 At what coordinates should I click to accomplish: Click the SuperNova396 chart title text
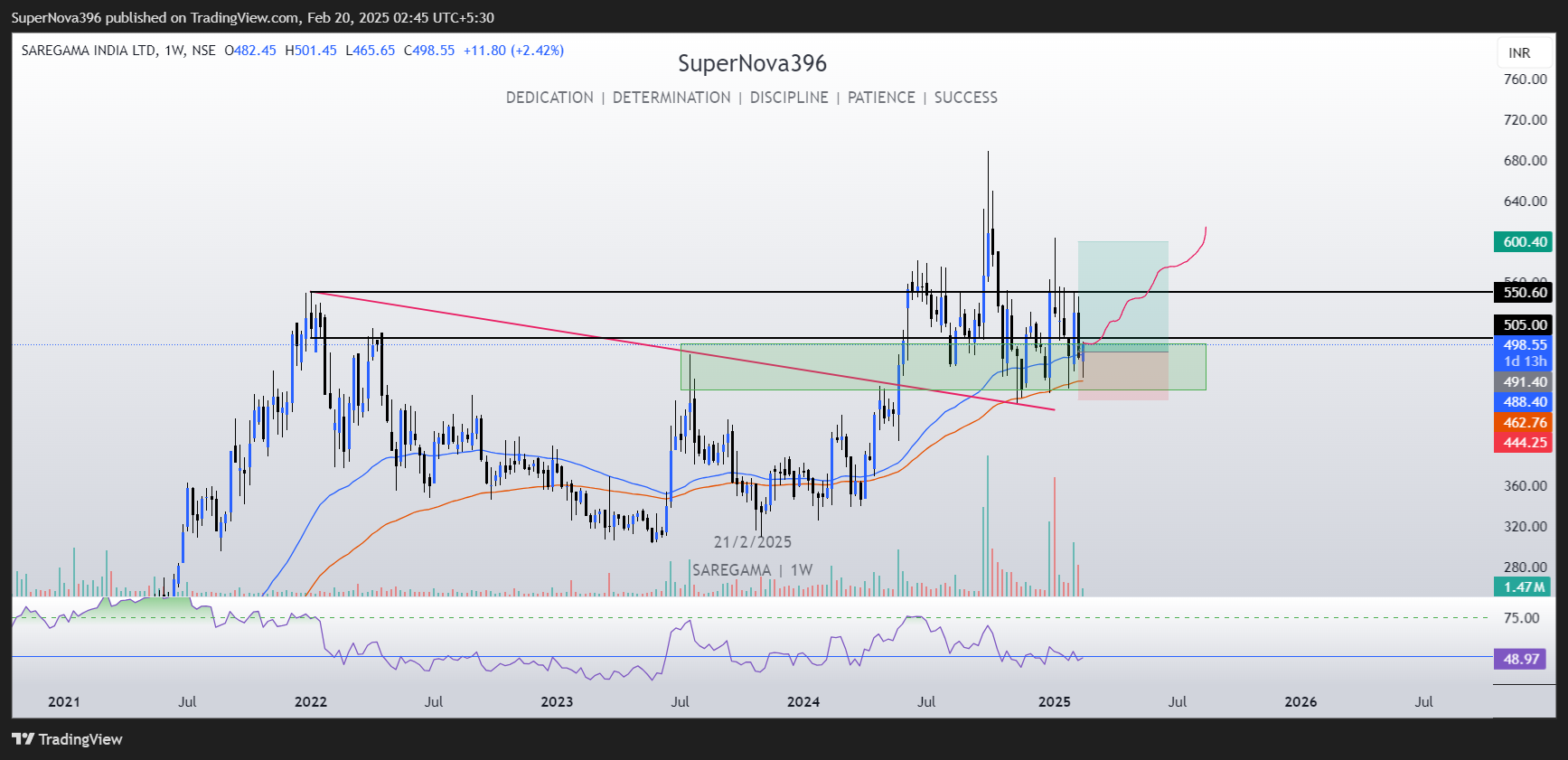pyautogui.click(x=752, y=63)
